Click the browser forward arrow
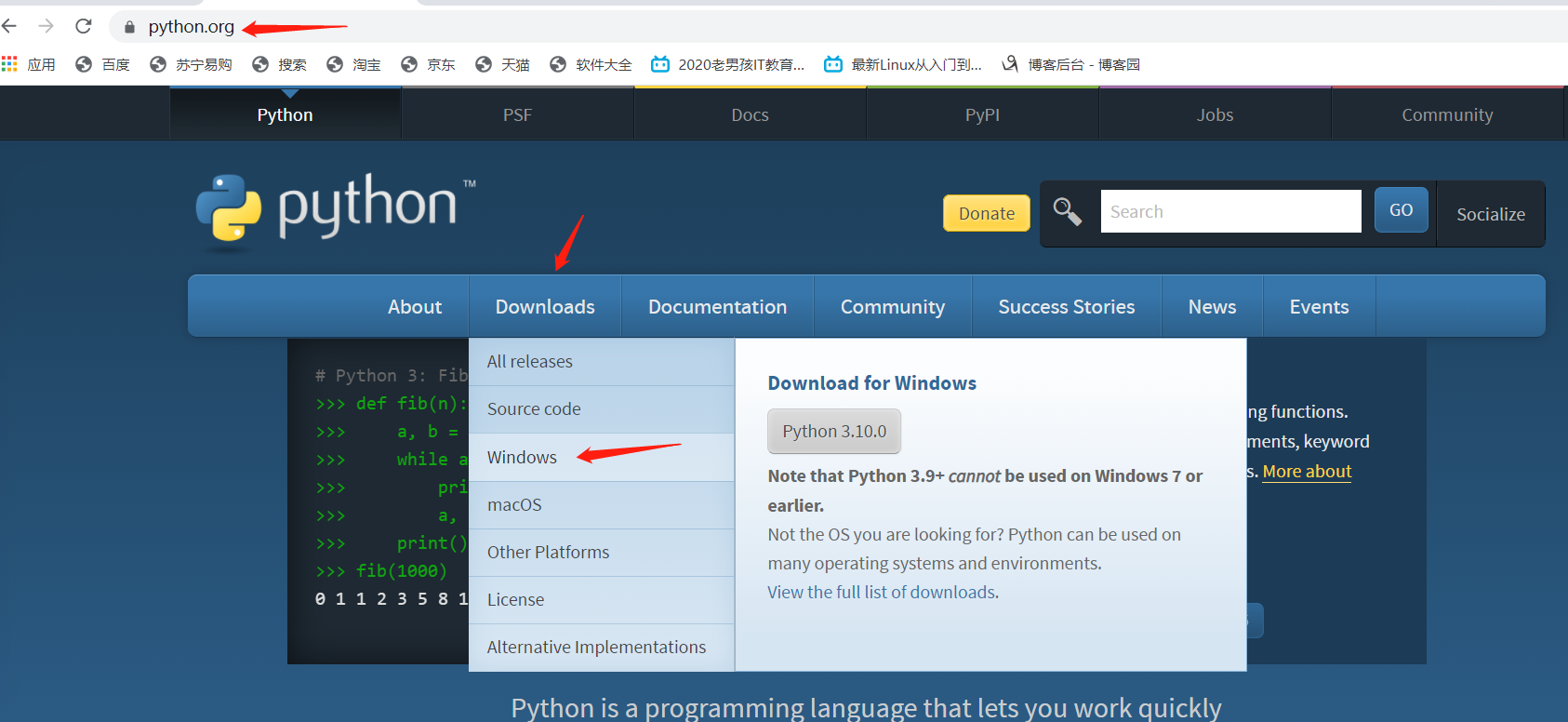Viewport: 1568px width, 722px height. pos(47,26)
